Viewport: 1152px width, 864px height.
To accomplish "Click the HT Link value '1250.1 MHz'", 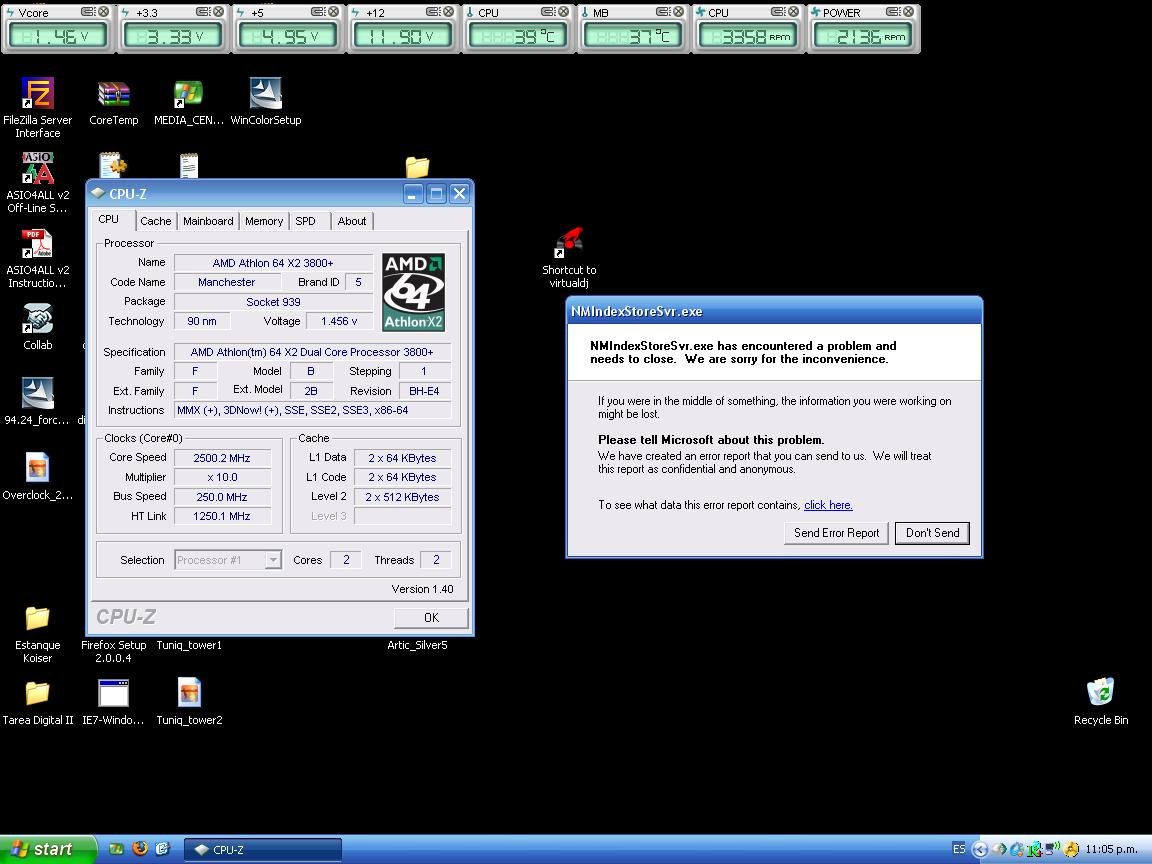I will 222,516.
